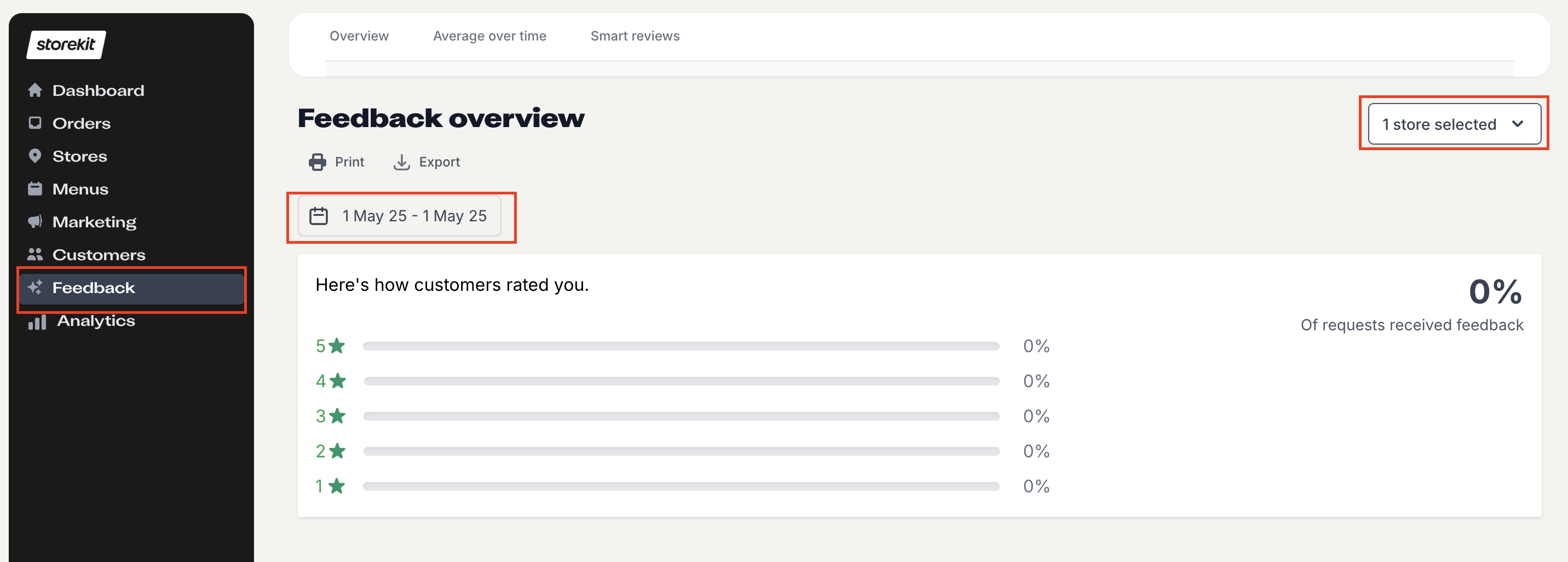Click the 0% value for 5 stars
1568x562 pixels.
1036,346
